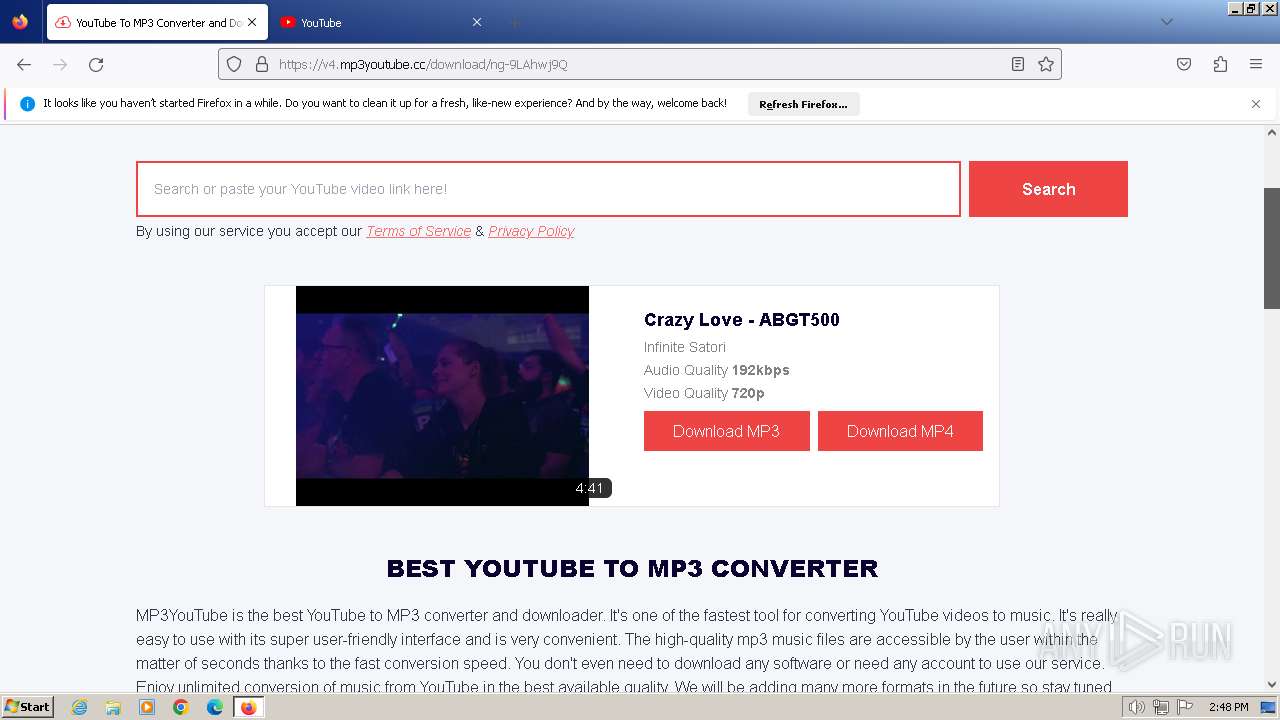Image resolution: width=1280 pixels, height=720 pixels.
Task: Open the extensions puzzle icon
Action: tap(1220, 64)
